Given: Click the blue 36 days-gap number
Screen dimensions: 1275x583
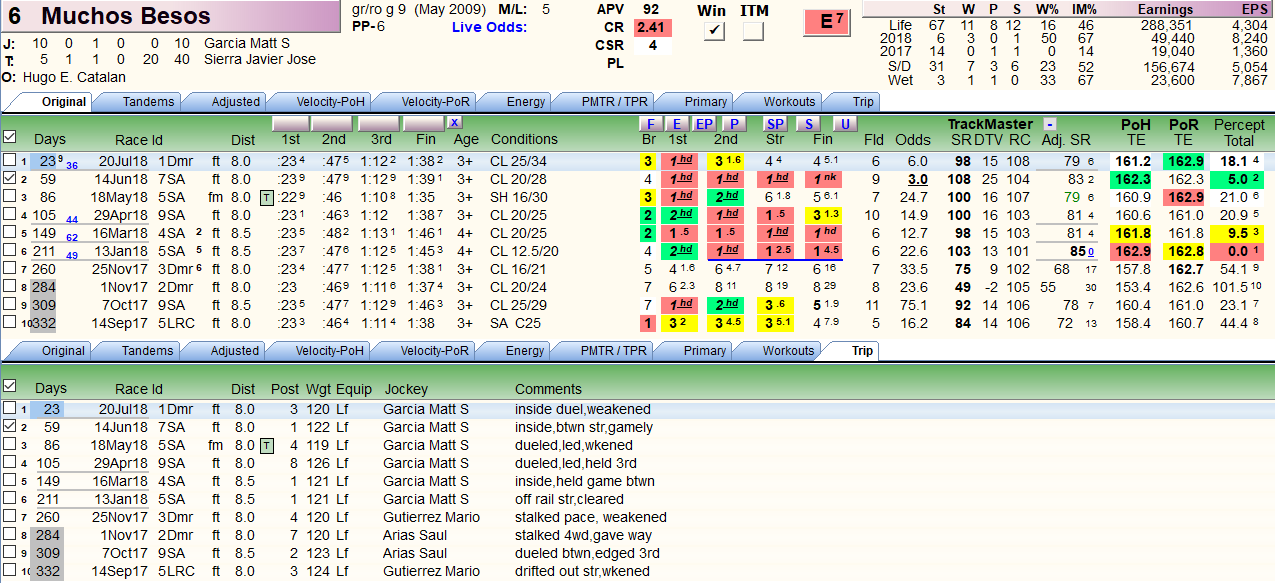Looking at the screenshot, I should tap(72, 165).
